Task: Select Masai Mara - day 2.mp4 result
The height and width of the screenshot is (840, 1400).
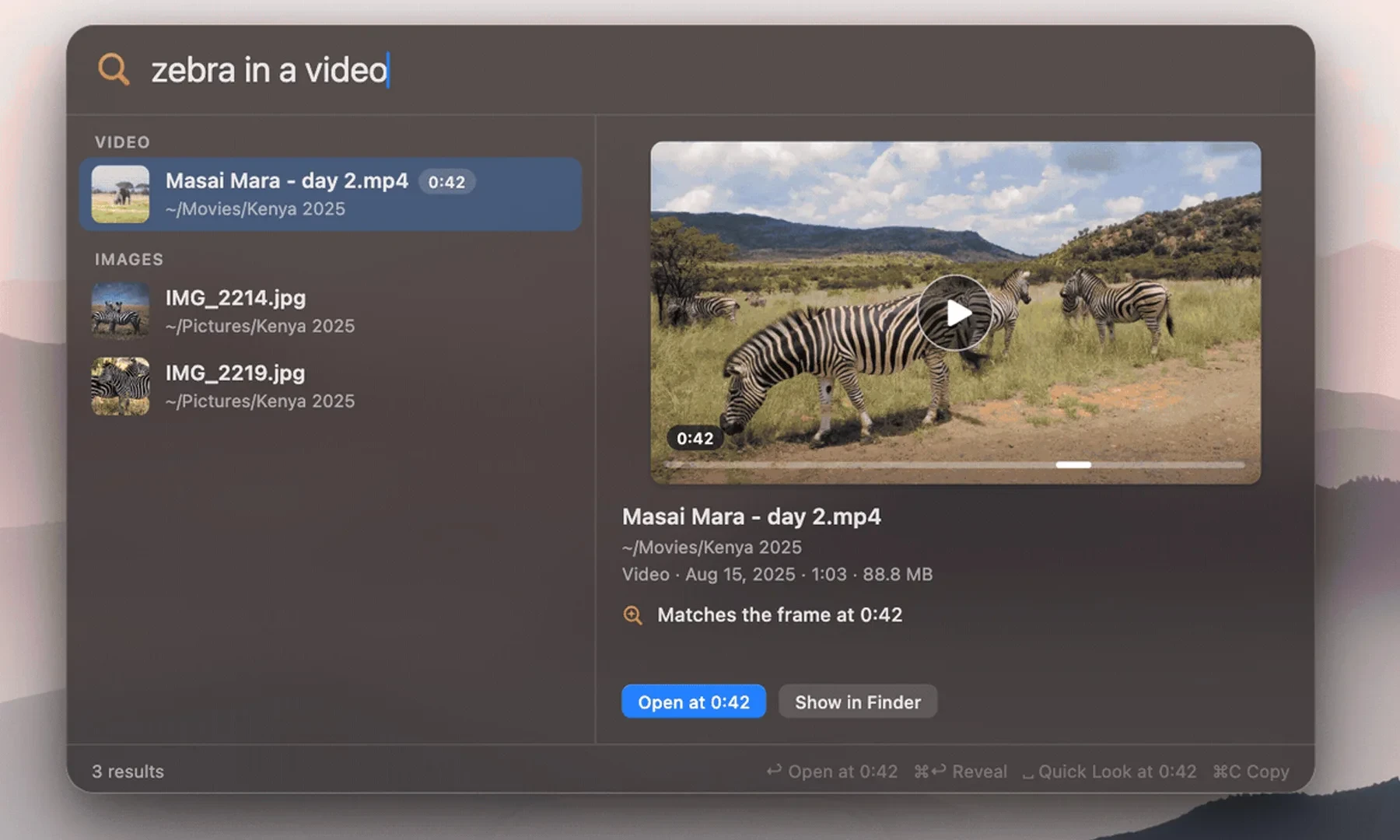Action: click(331, 194)
